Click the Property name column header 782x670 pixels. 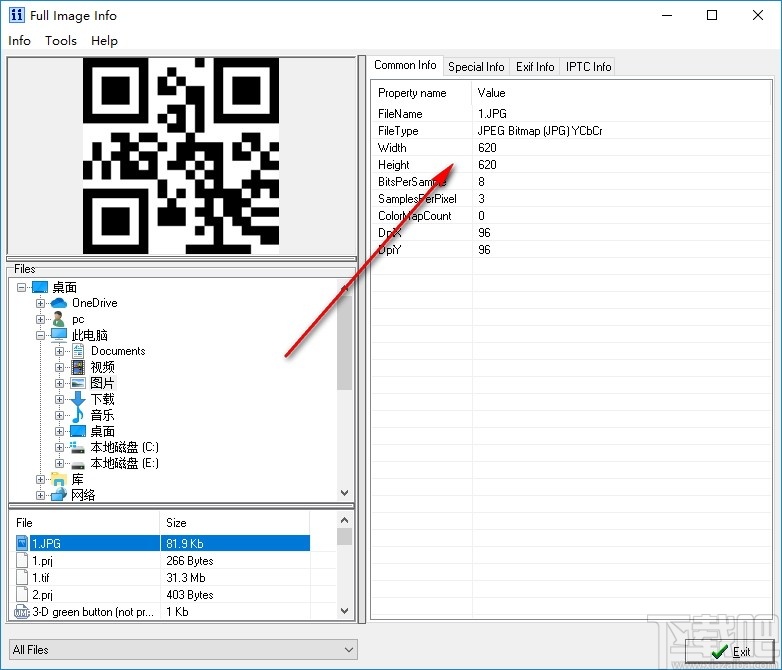click(x=422, y=93)
